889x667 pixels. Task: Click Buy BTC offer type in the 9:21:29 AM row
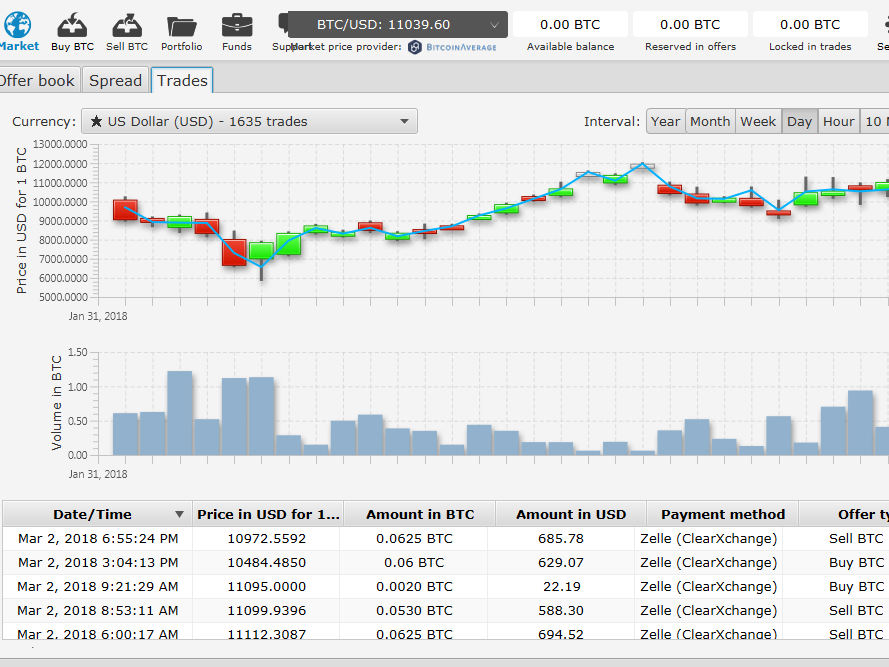tap(856, 586)
